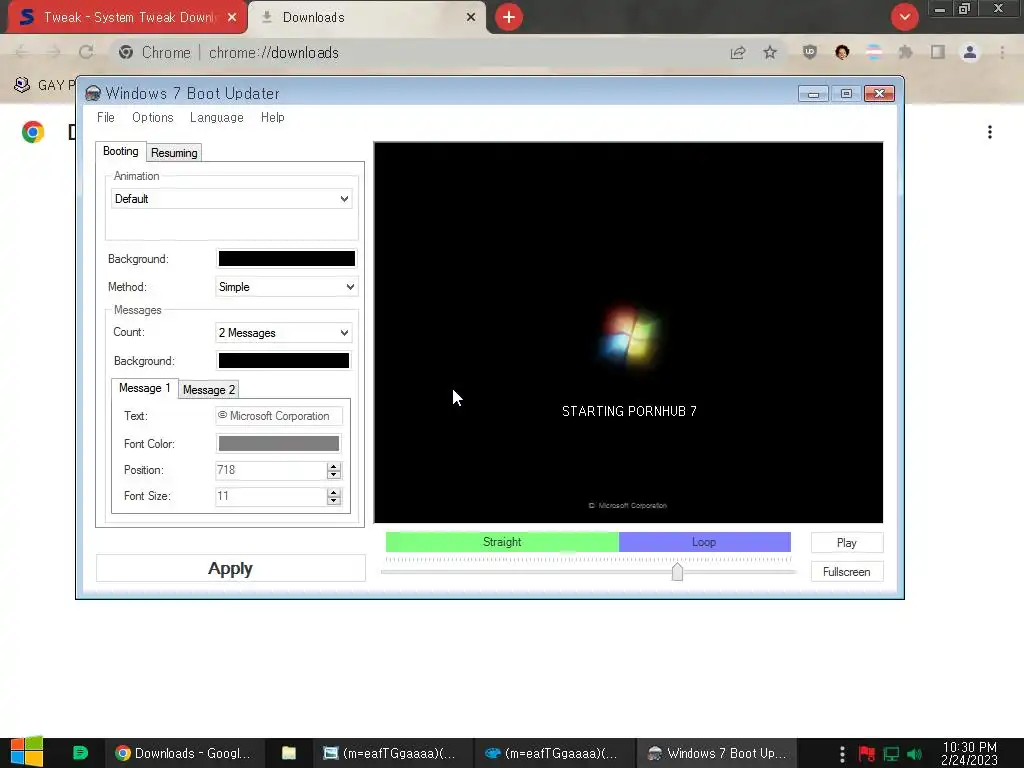Click the browser forward arrow
1024x768 pixels.
point(54,52)
